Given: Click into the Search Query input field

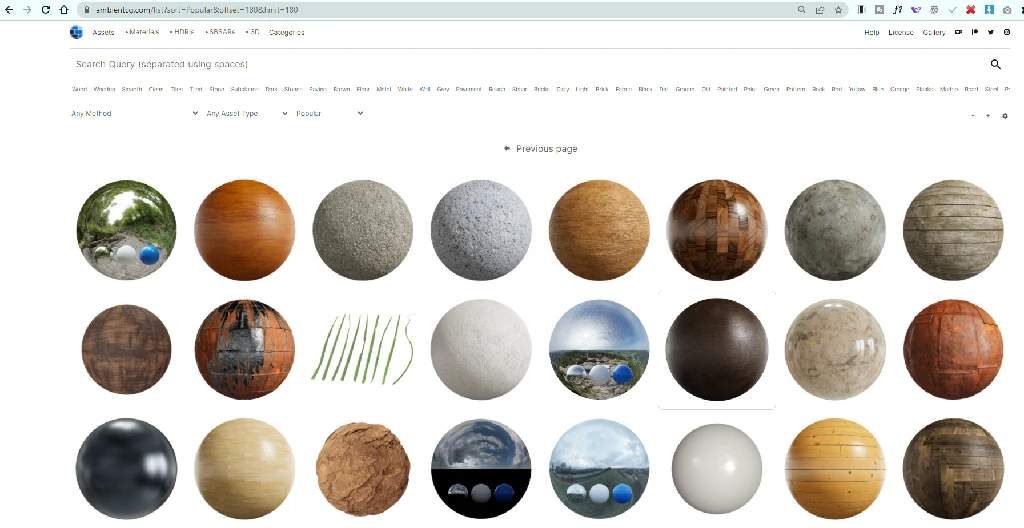Looking at the screenshot, I should 500,64.
